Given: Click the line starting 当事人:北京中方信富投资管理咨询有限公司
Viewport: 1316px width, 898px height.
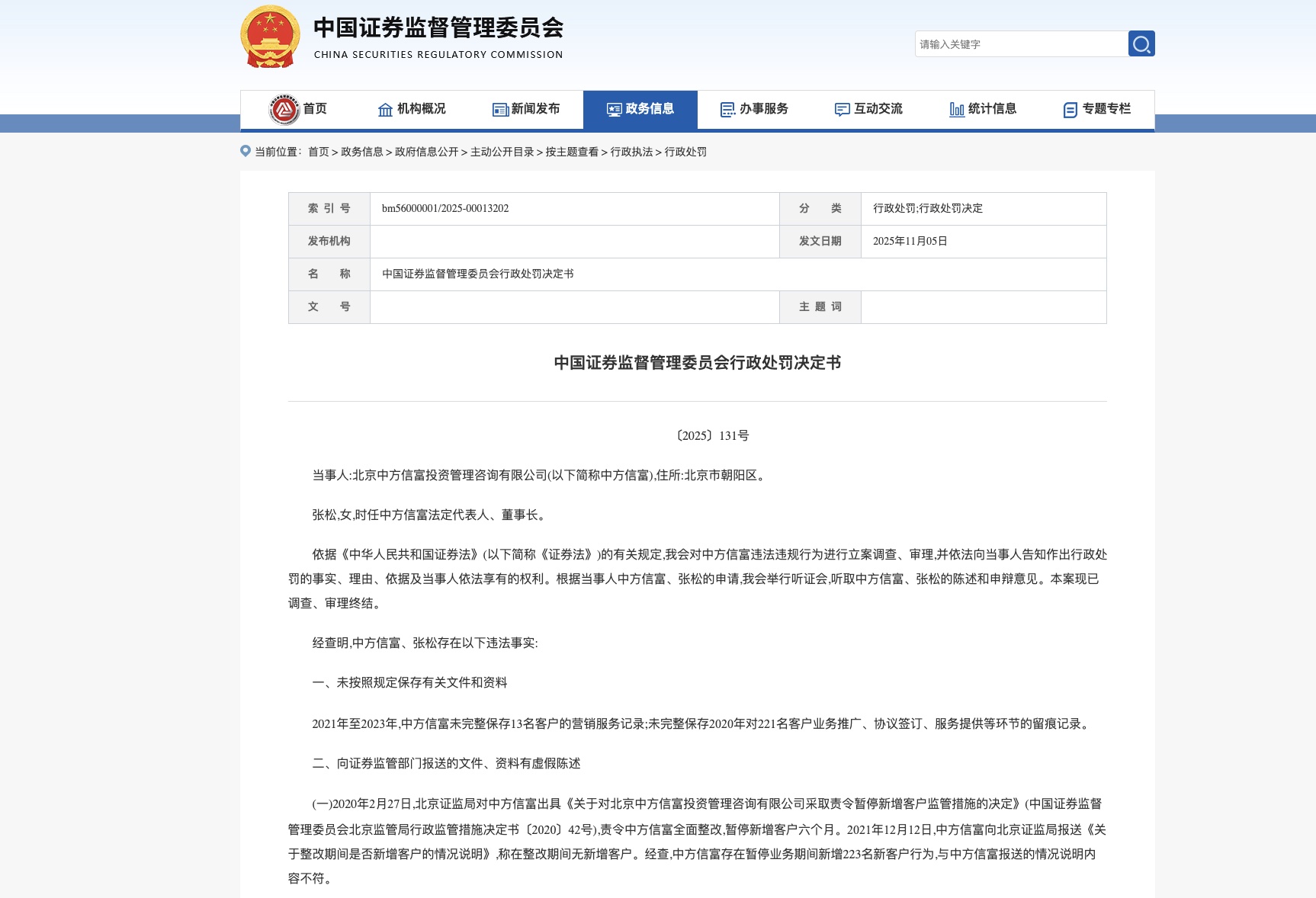Looking at the screenshot, I should pos(541,475).
